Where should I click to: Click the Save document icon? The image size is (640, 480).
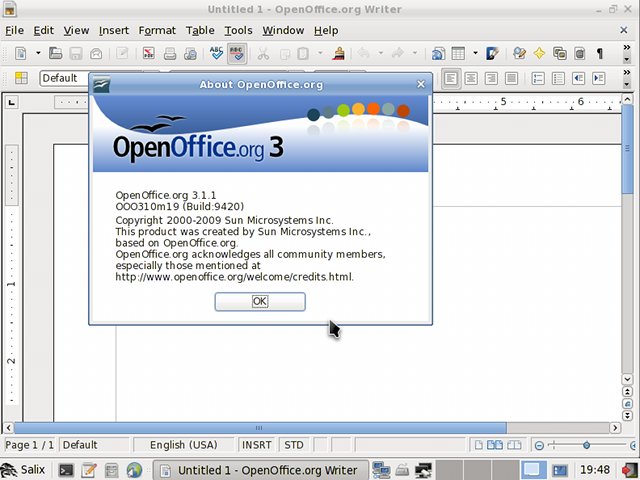(x=76, y=53)
